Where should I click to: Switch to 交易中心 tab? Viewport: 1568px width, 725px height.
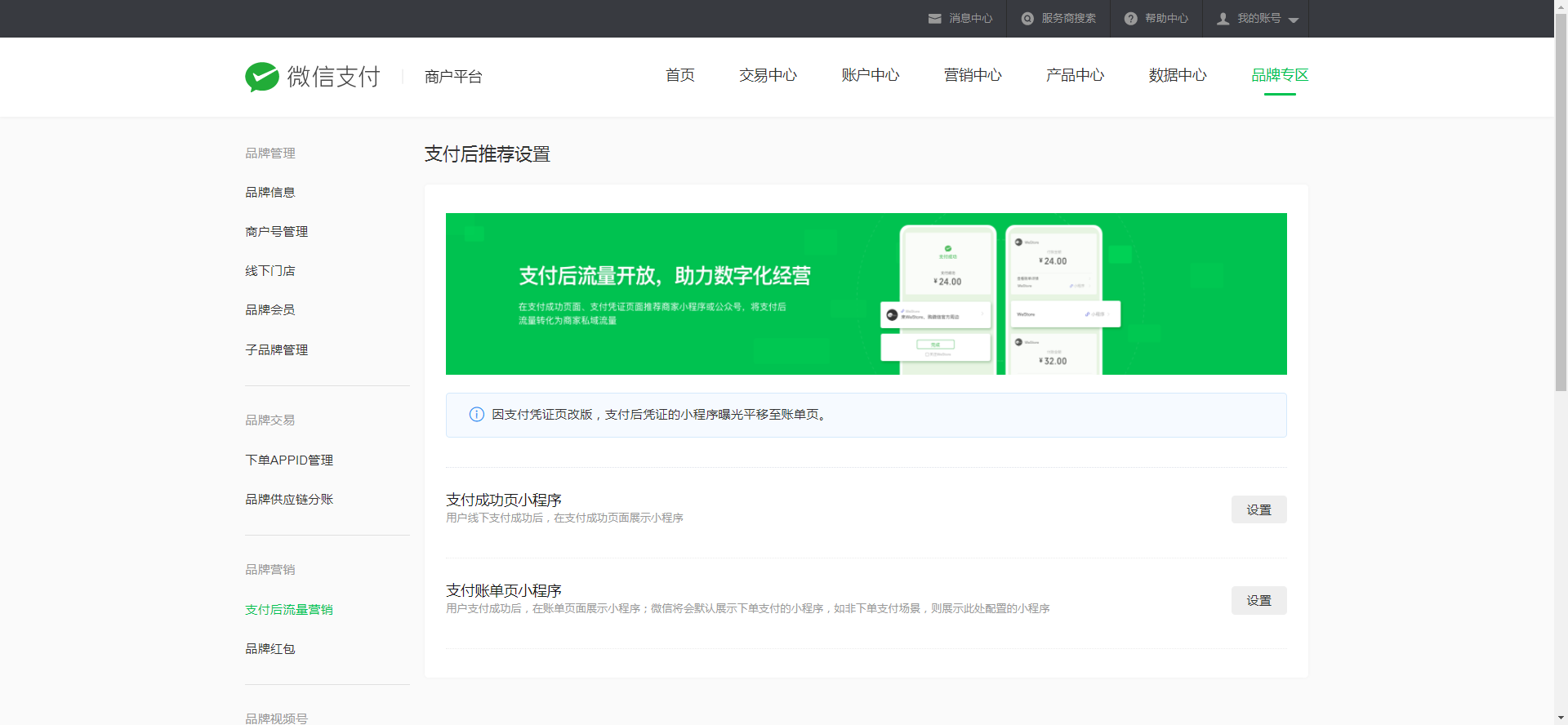[768, 75]
